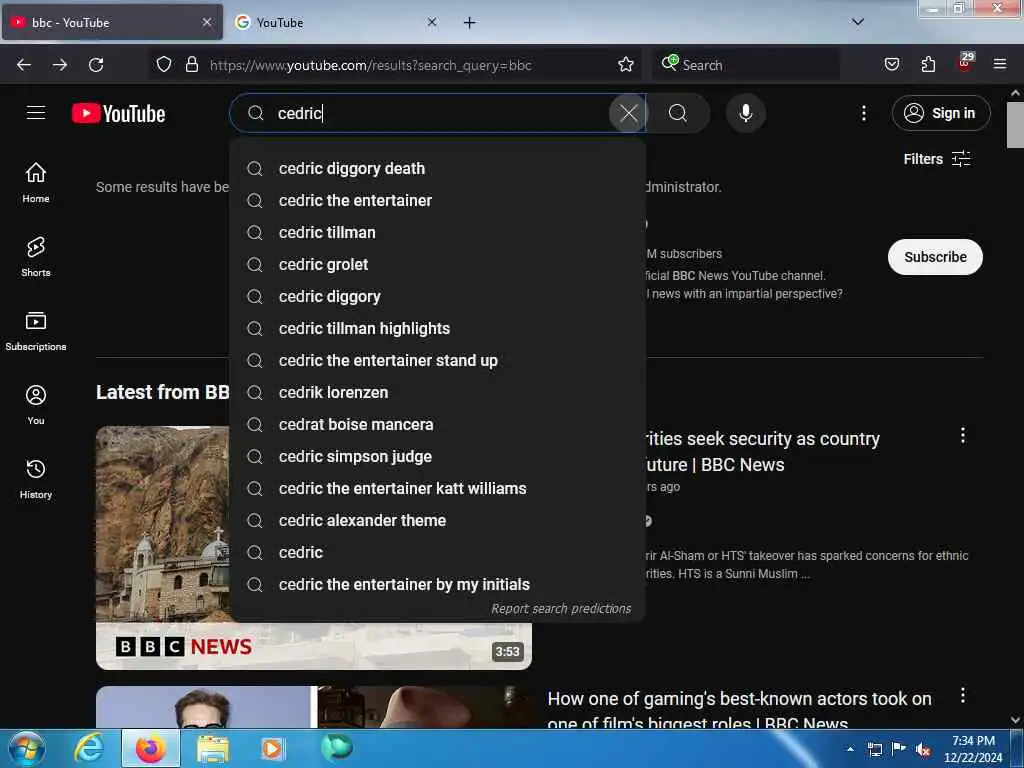1024x768 pixels.
Task: Click the muted volume tray icon
Action: (923, 750)
